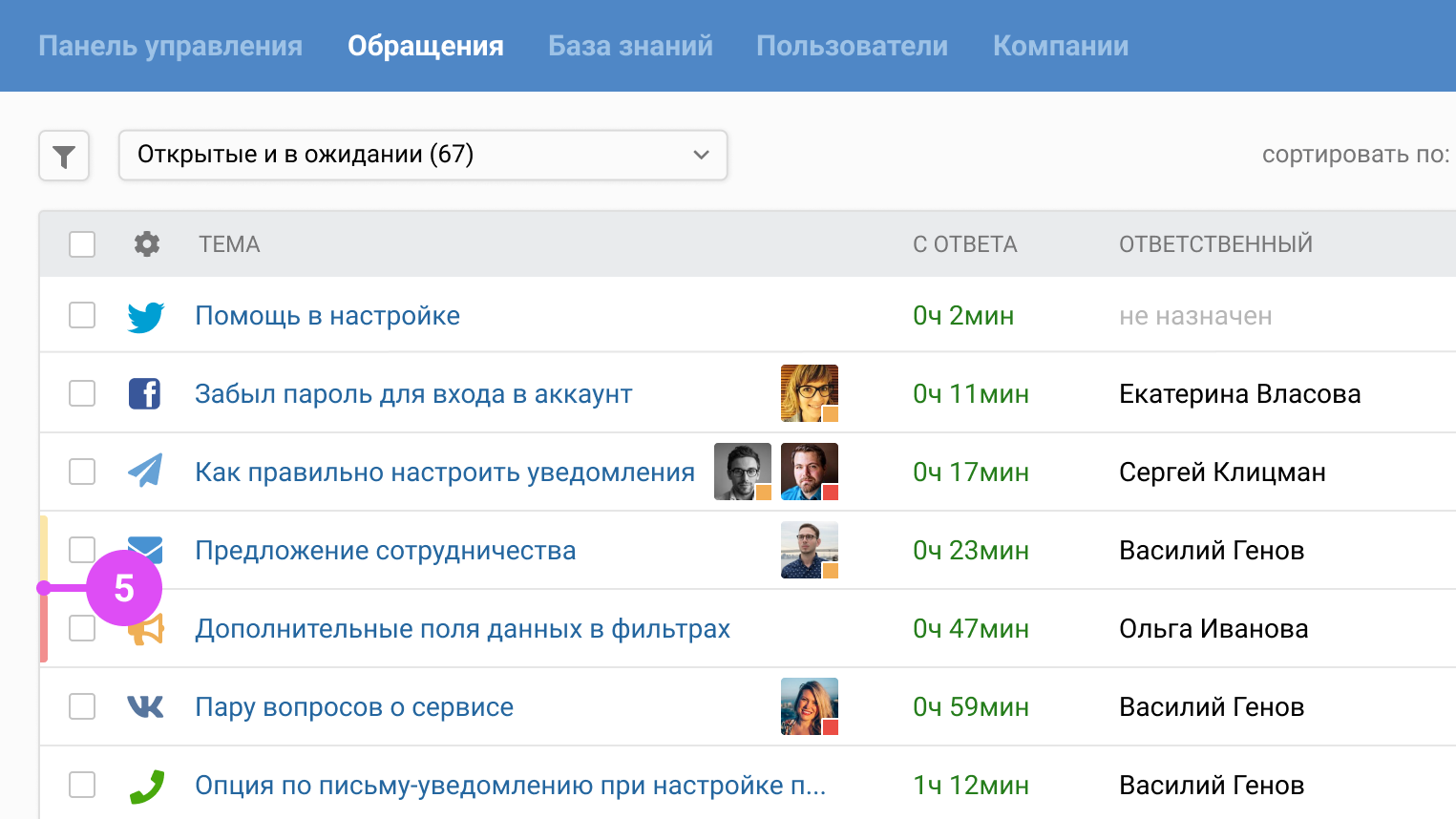
Task: Open the ticket Забыл пароль для входа в аккаунт
Action: coord(412,393)
